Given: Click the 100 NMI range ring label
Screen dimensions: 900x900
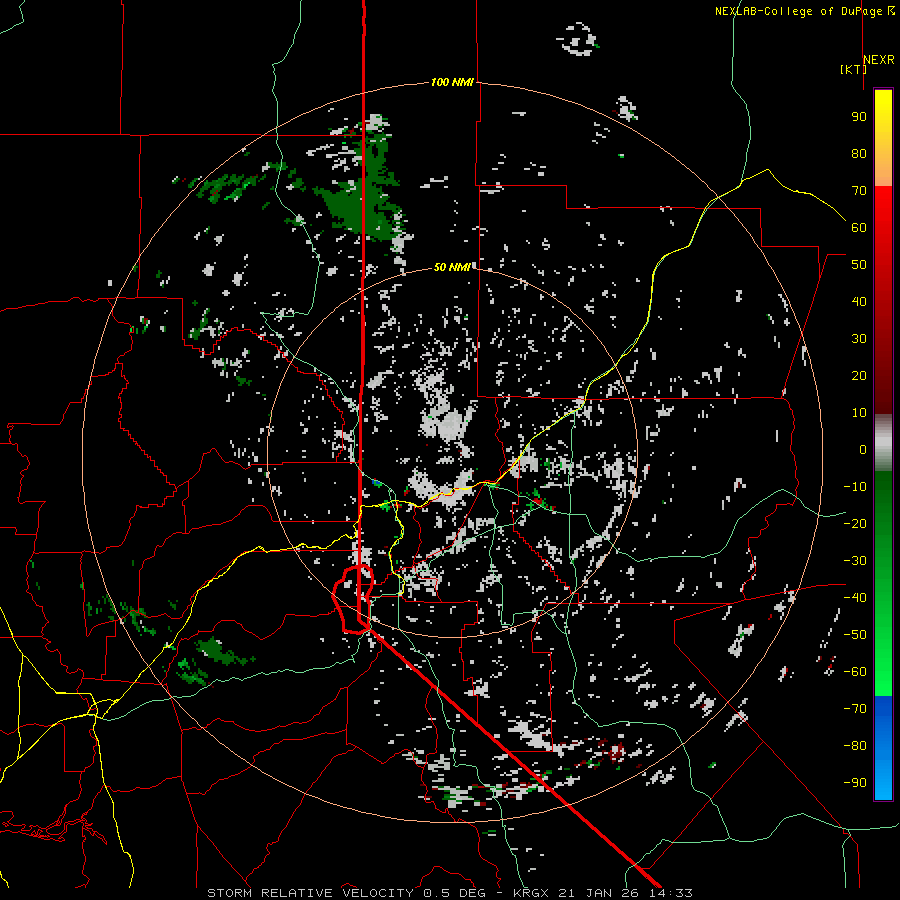Looking at the screenshot, I should (x=452, y=82).
